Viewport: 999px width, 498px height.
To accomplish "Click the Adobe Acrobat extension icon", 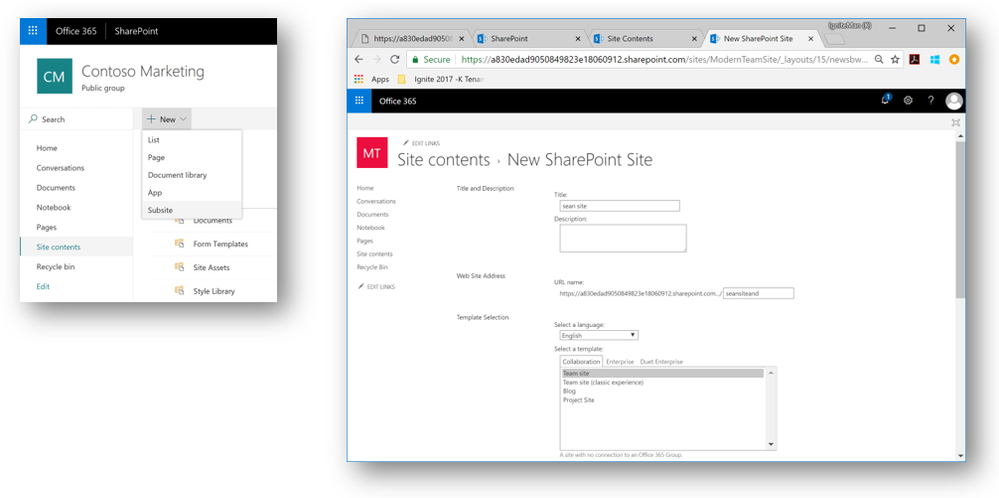I will 914,59.
